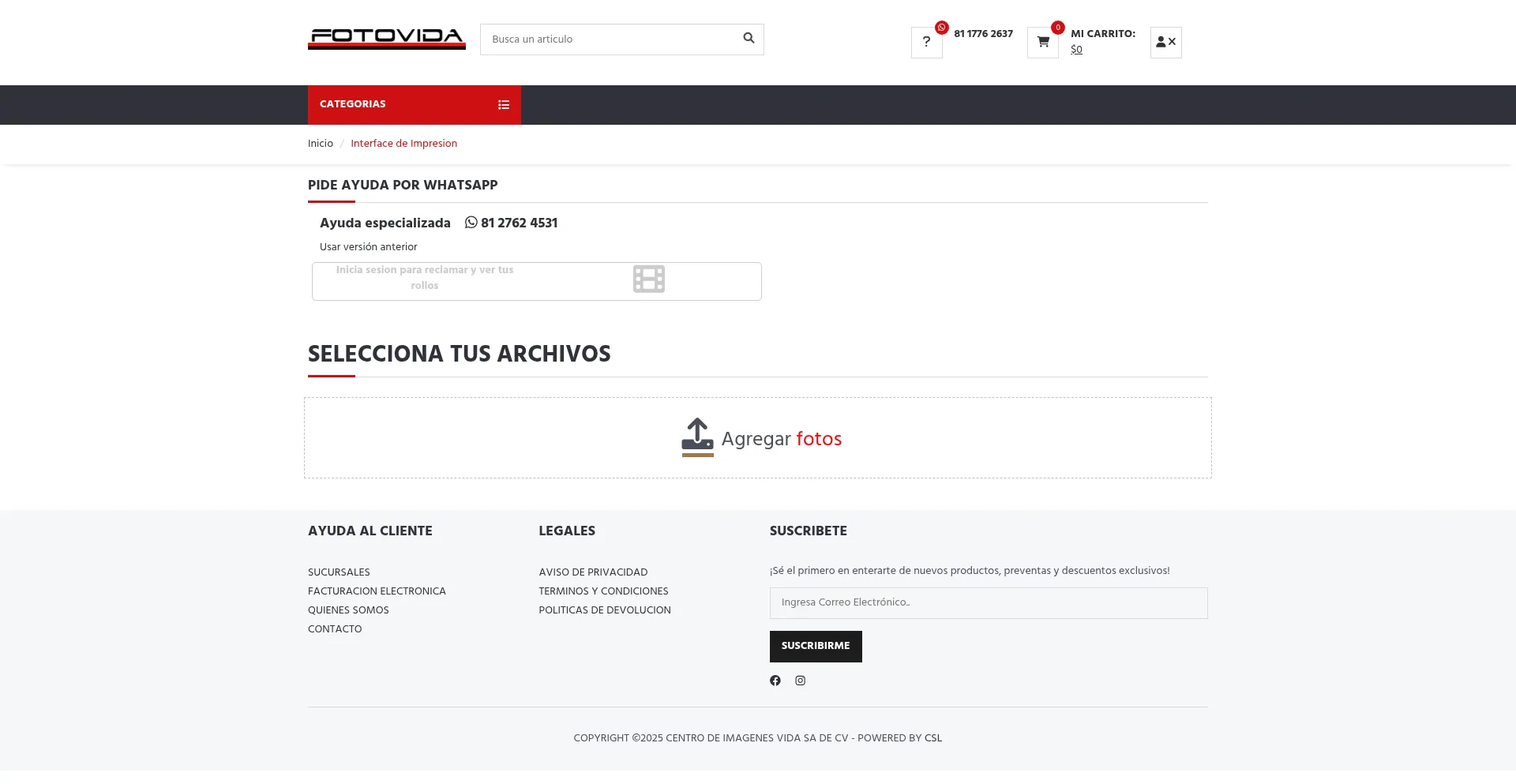Image resolution: width=1516 pixels, height=784 pixels.
Task: Click the search magnifier icon
Action: pyautogui.click(x=749, y=39)
